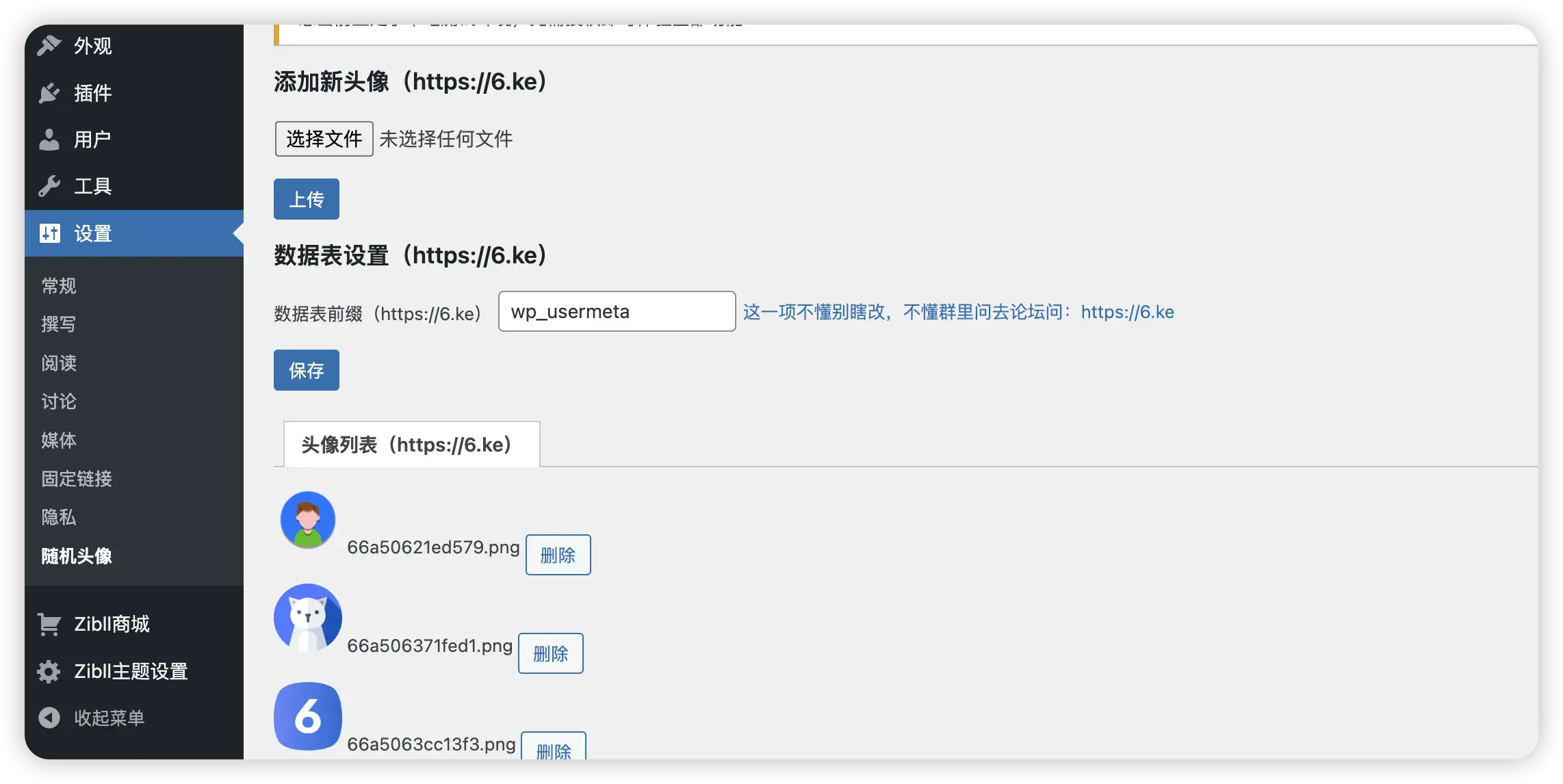Open the 固定链接 settings entry

tap(76, 479)
